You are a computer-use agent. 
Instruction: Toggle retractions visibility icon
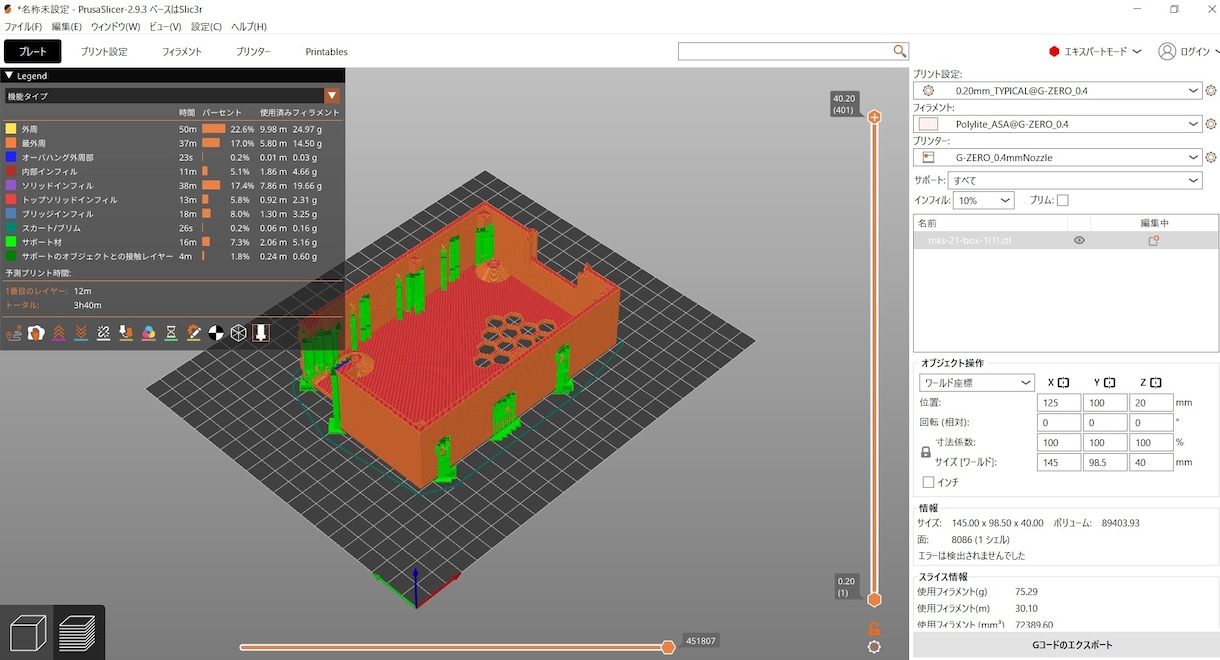(59, 333)
